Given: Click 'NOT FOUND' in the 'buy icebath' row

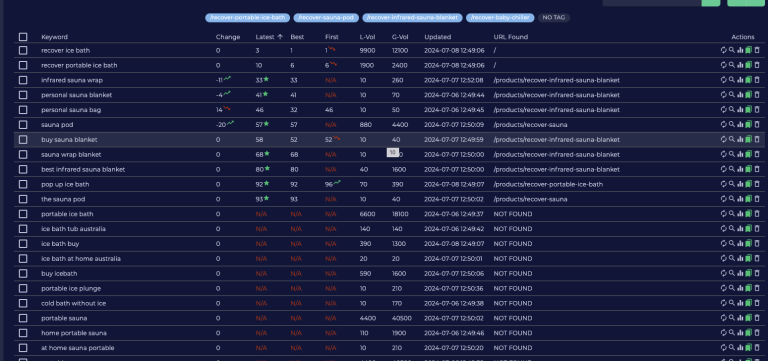Looking at the screenshot, I should point(512,273).
